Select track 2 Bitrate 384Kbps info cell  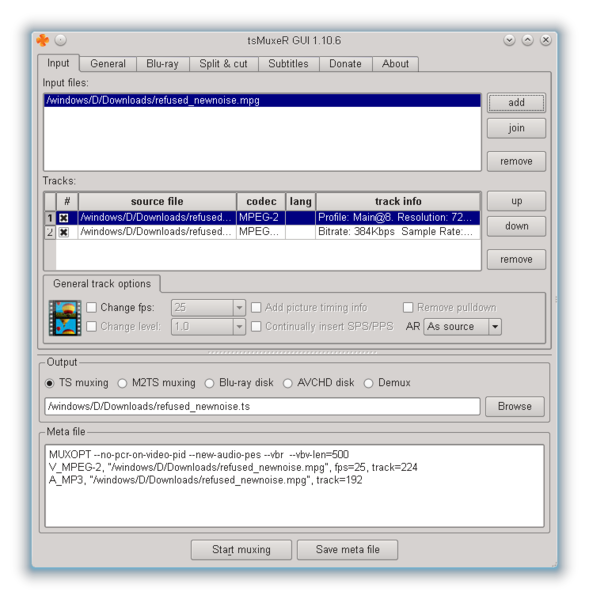click(398, 232)
